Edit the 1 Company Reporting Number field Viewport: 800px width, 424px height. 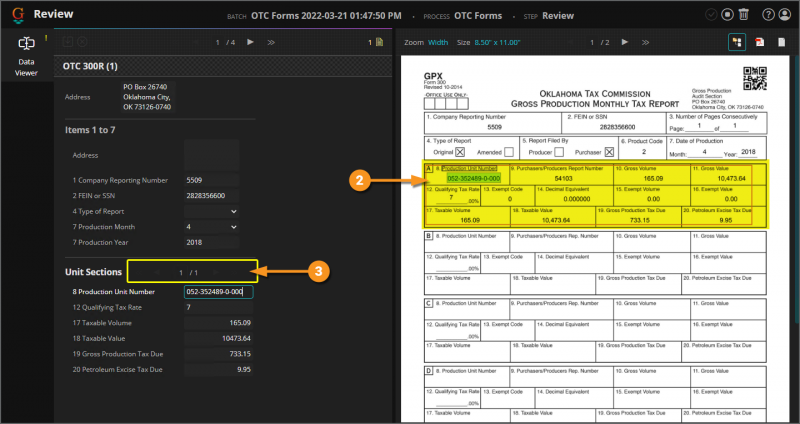coord(211,180)
